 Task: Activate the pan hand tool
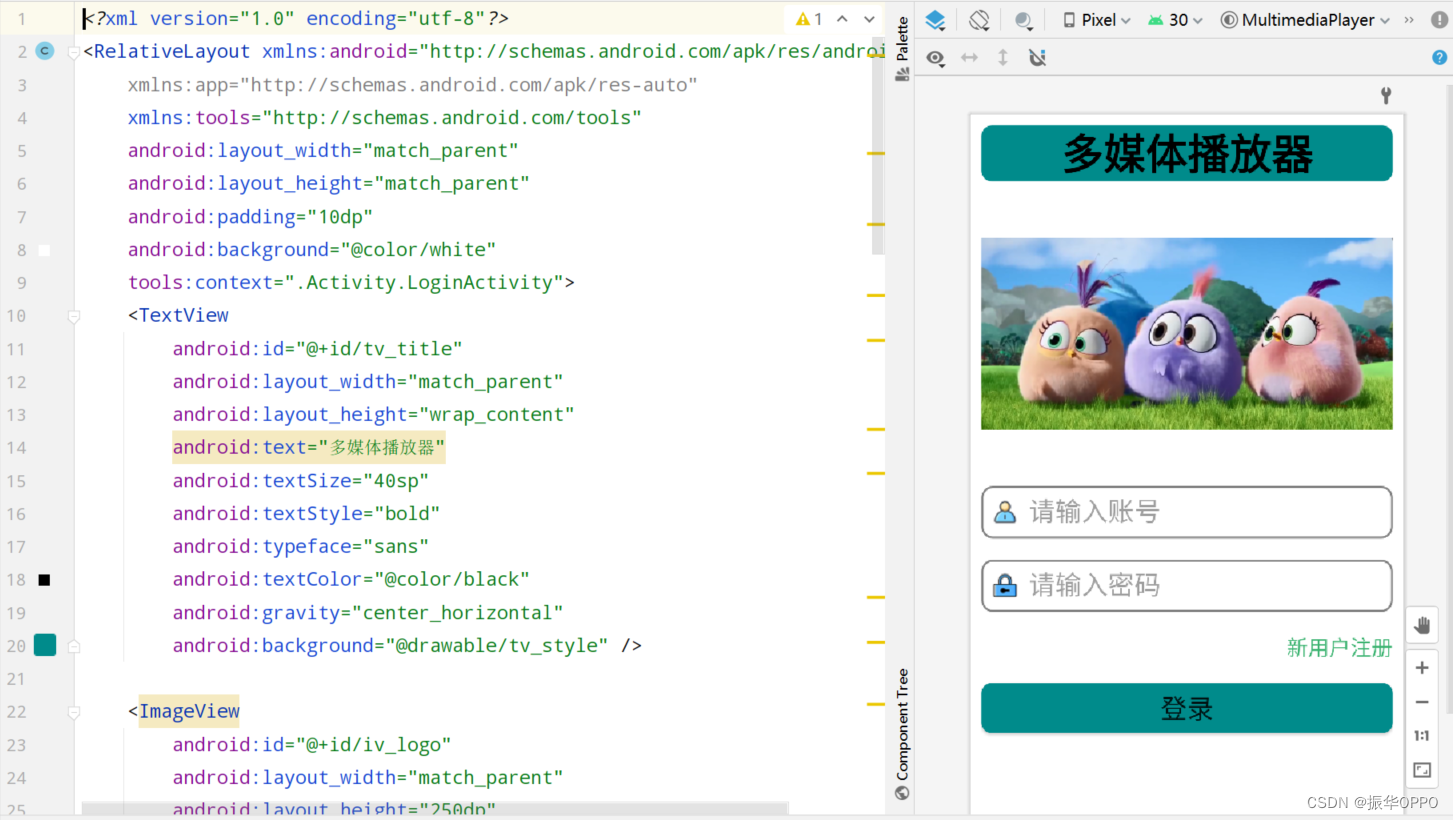point(1422,626)
